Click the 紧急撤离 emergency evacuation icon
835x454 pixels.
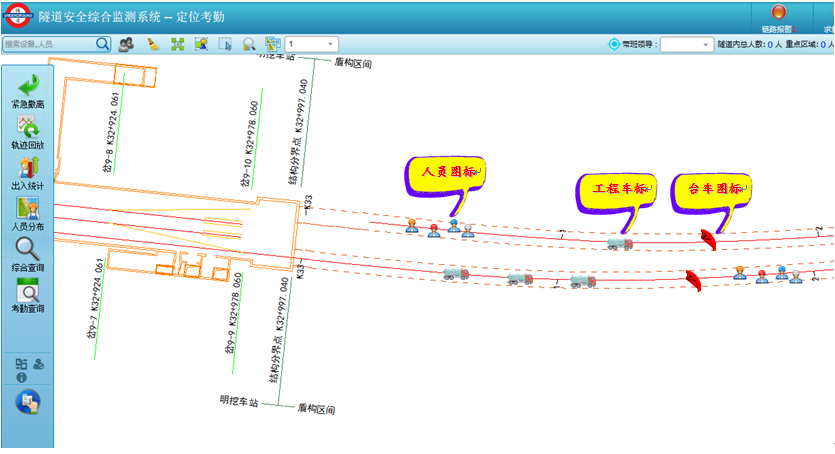click(27, 90)
